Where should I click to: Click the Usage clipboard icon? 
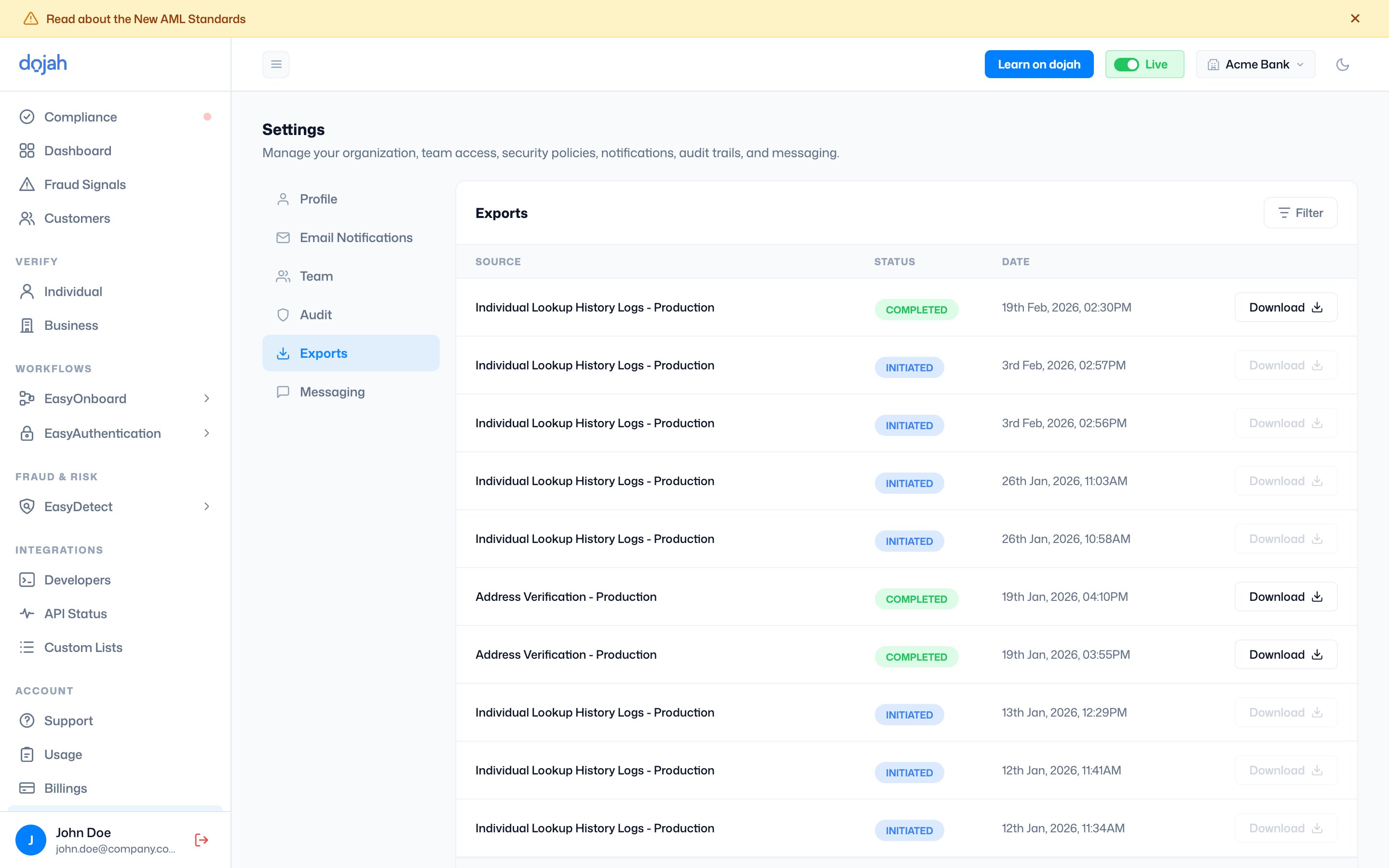pyautogui.click(x=27, y=754)
